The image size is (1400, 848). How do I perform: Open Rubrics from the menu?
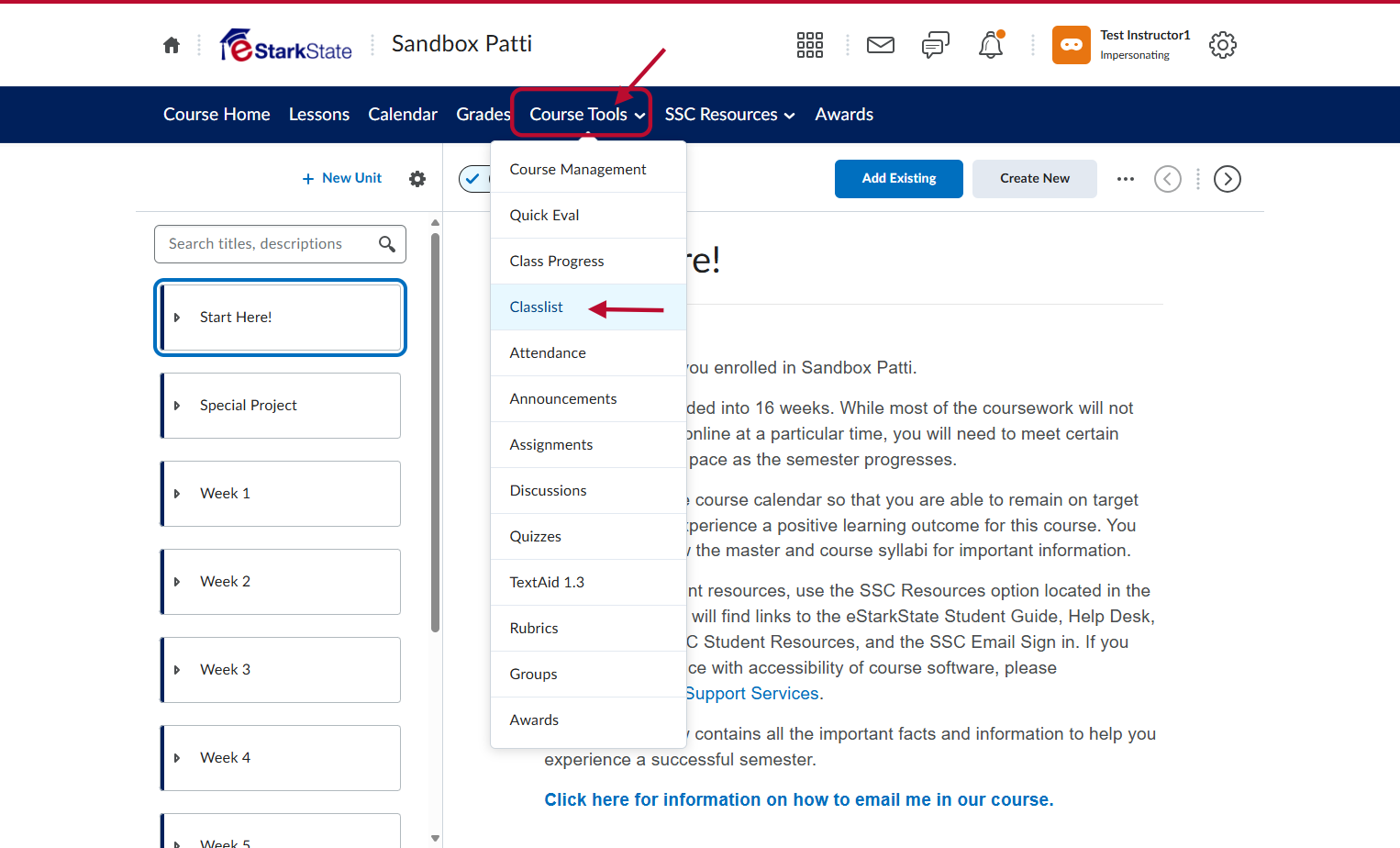(x=588, y=629)
